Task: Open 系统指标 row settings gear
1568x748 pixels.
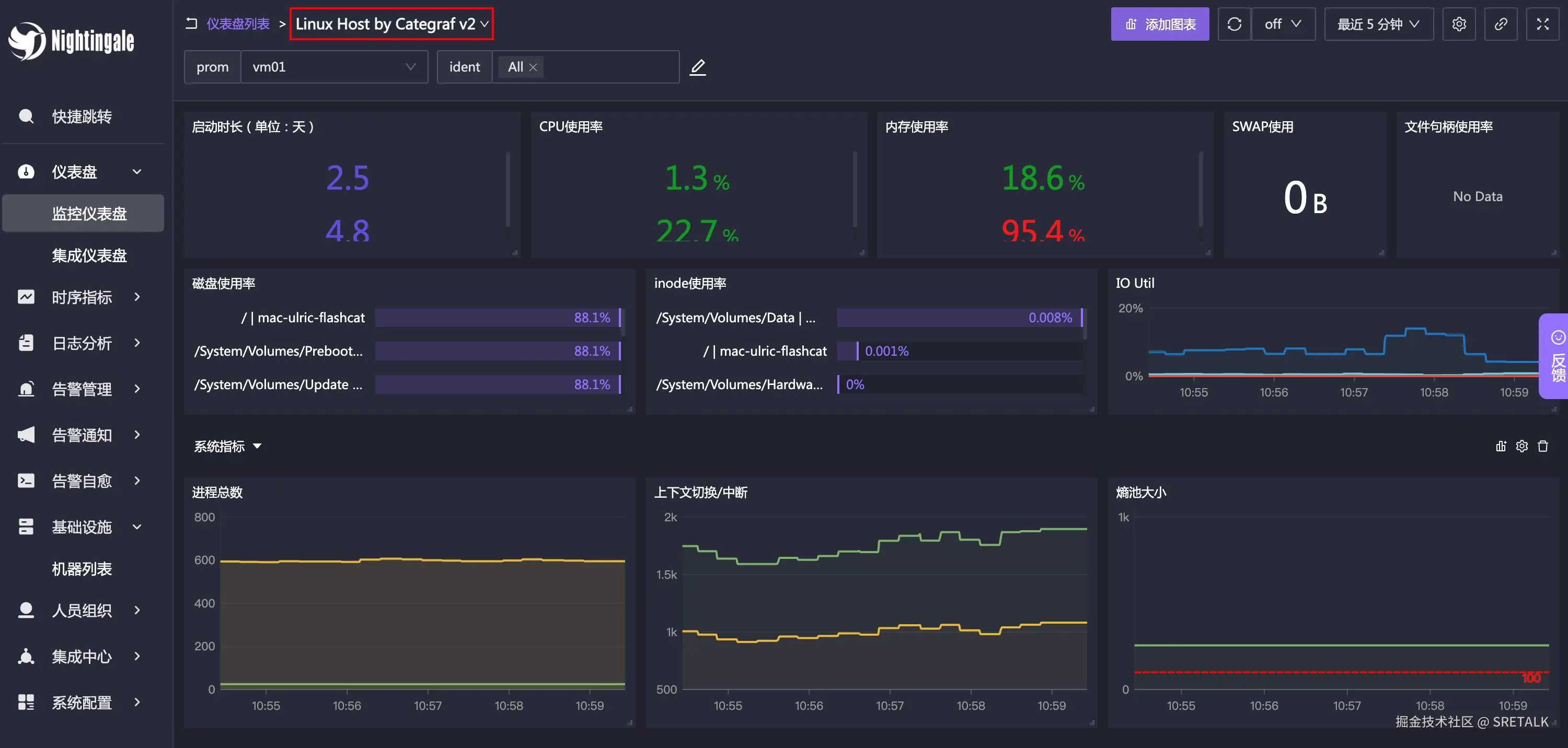Action: [x=1521, y=447]
